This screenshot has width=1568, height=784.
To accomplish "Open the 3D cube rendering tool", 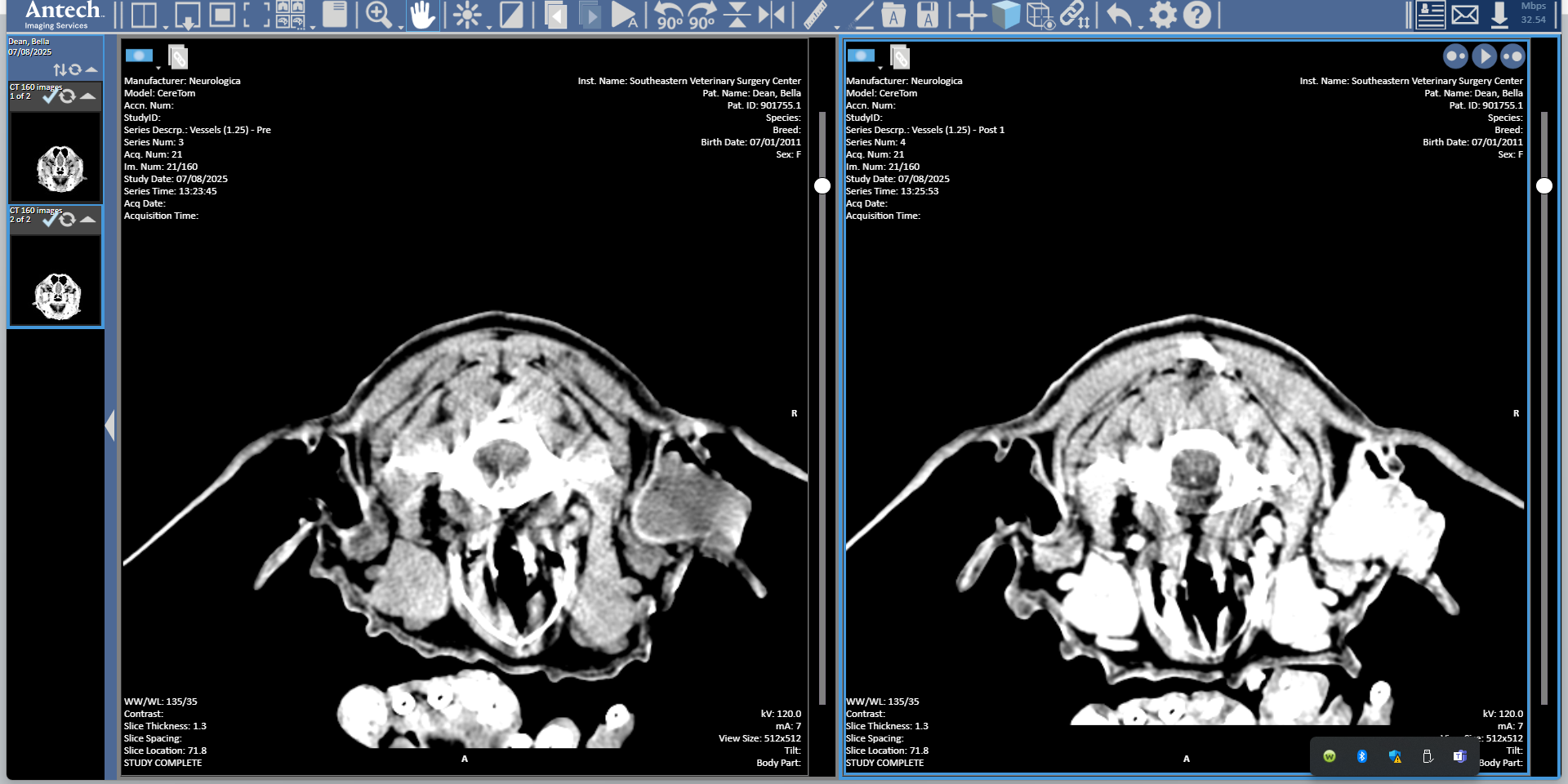I will (1006, 15).
